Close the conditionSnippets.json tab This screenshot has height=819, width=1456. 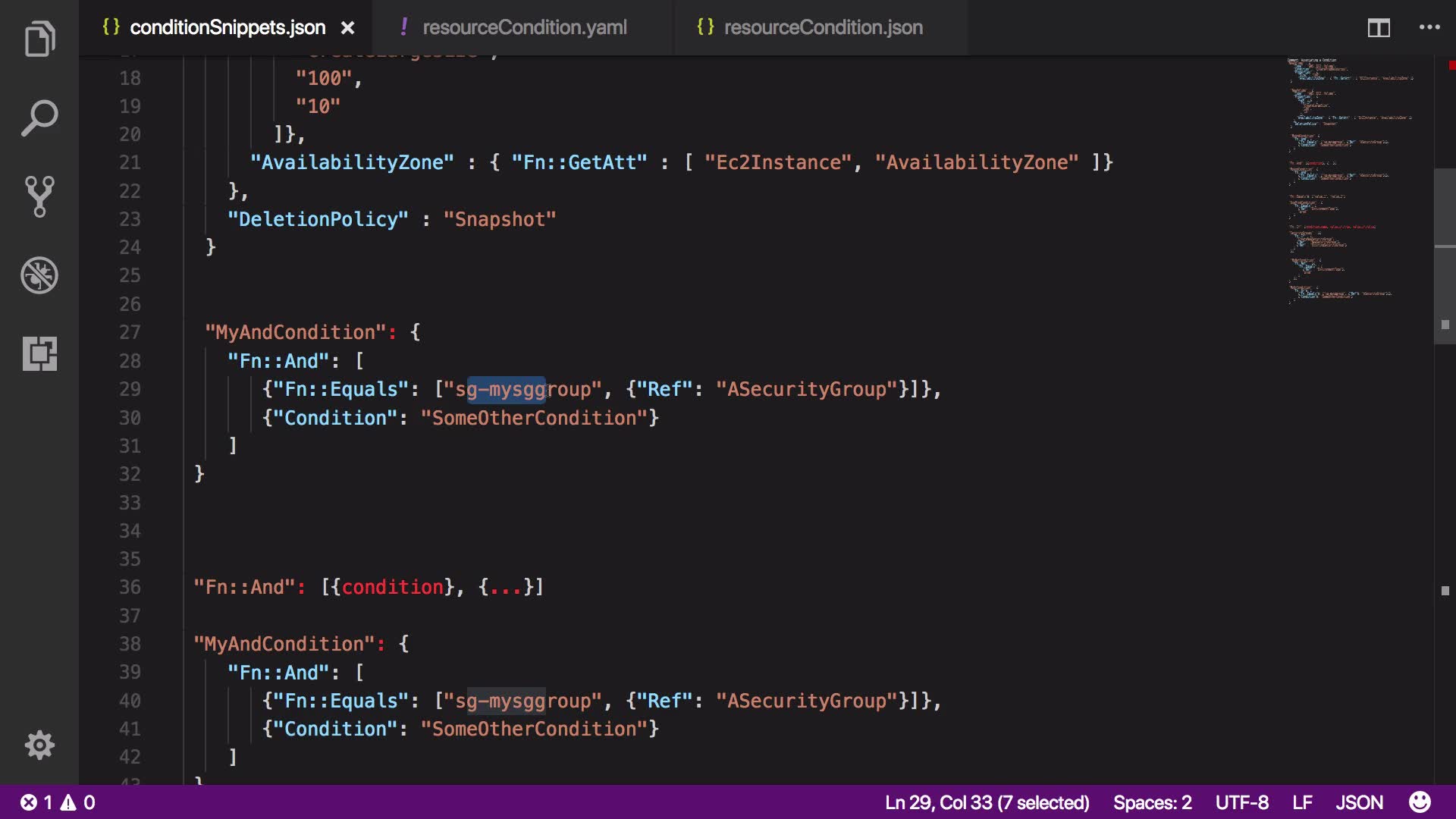(347, 28)
